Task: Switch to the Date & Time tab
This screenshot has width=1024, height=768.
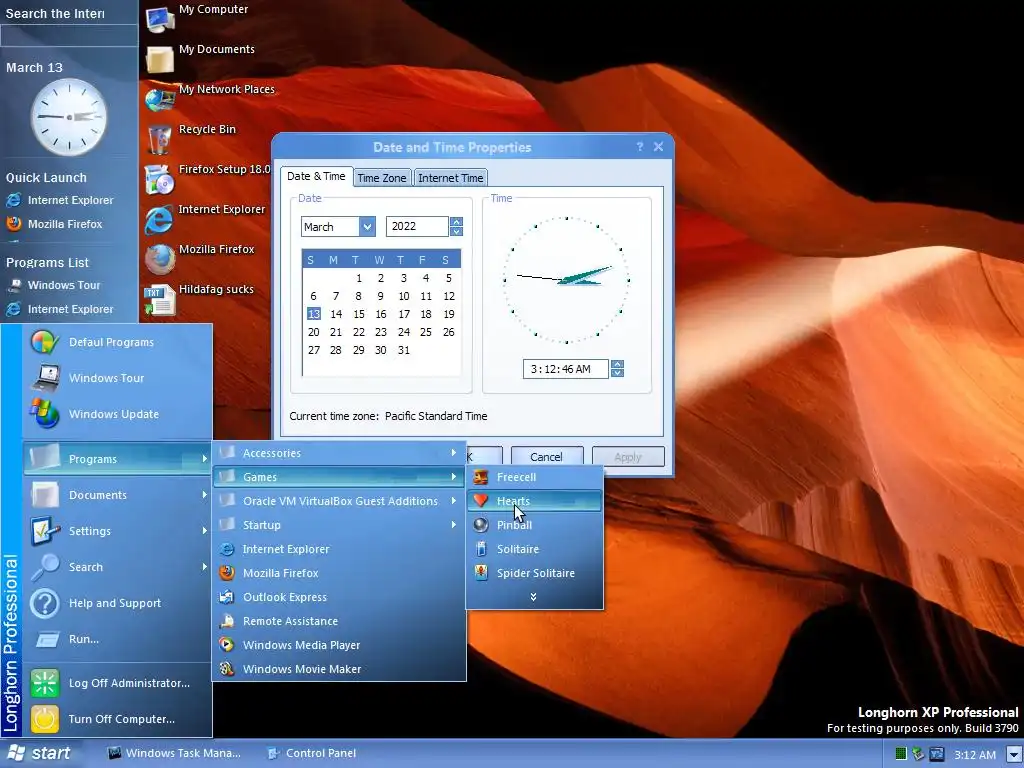Action: point(316,176)
